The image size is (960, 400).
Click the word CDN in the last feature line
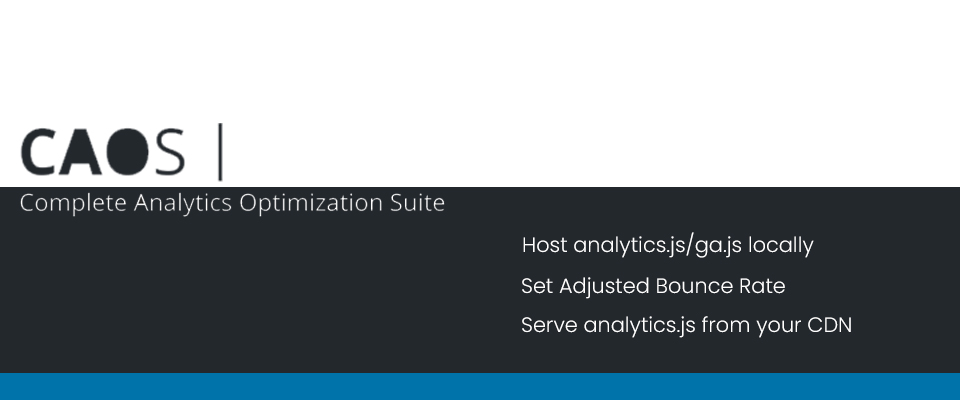point(830,325)
